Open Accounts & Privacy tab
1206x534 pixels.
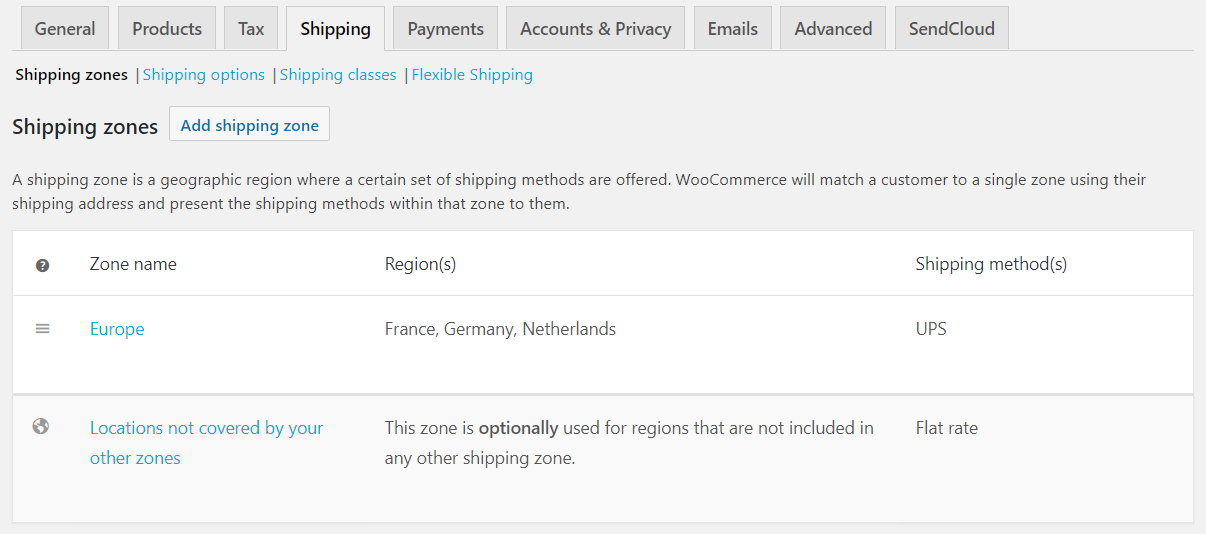click(x=595, y=28)
